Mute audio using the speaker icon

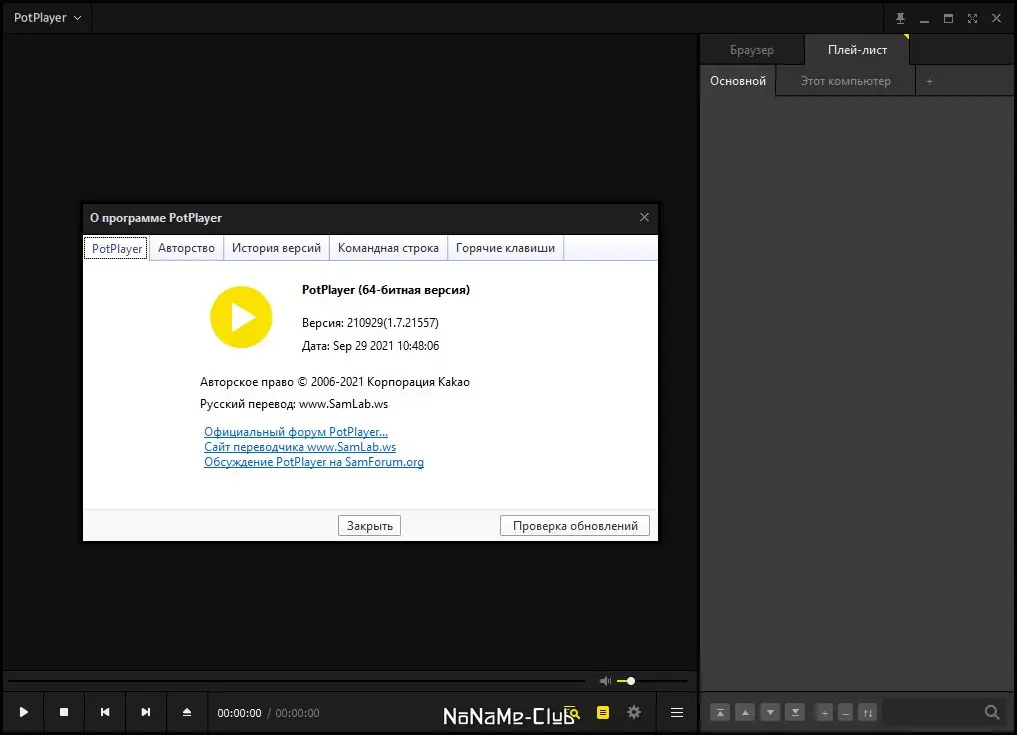click(x=605, y=681)
